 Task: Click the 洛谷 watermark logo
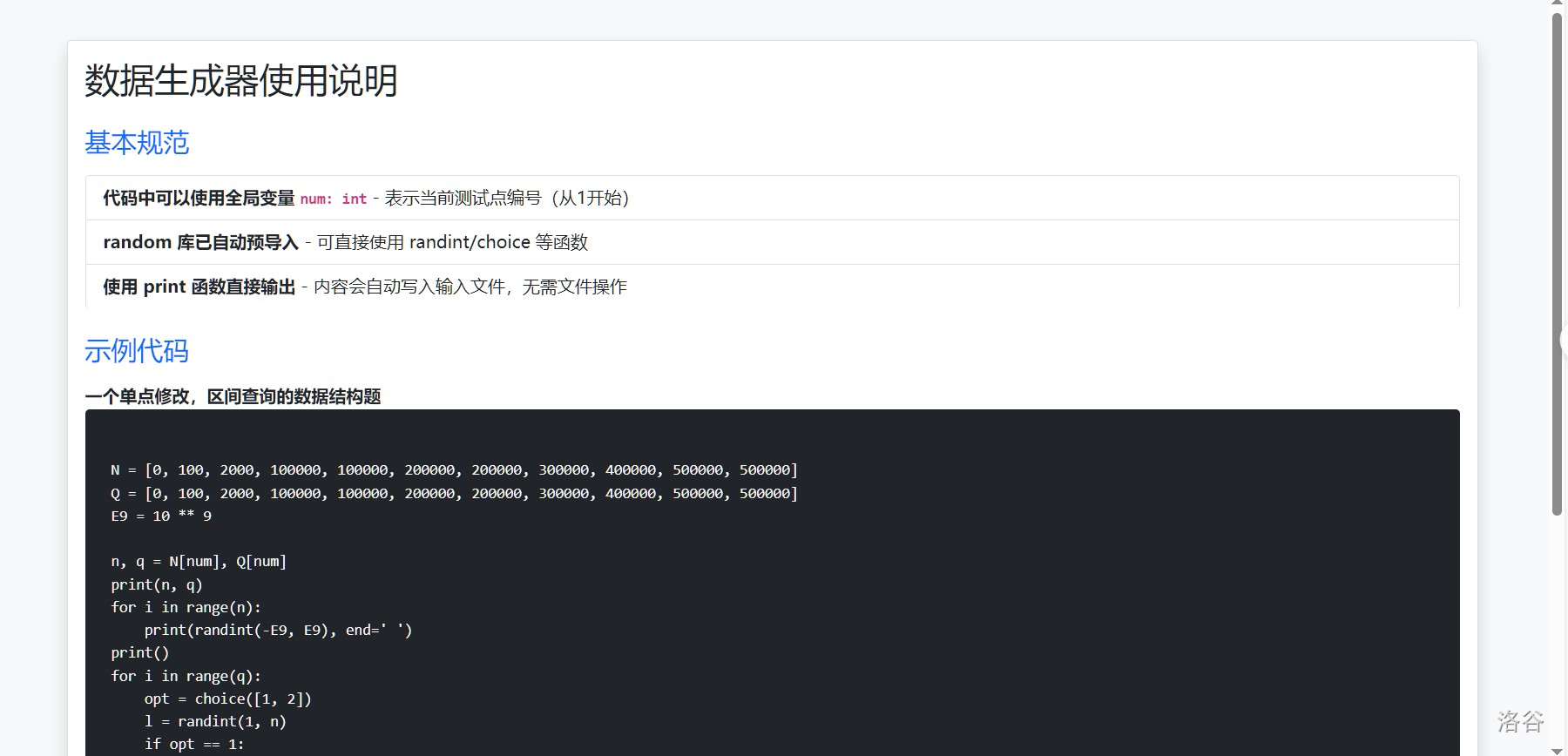point(1520,721)
